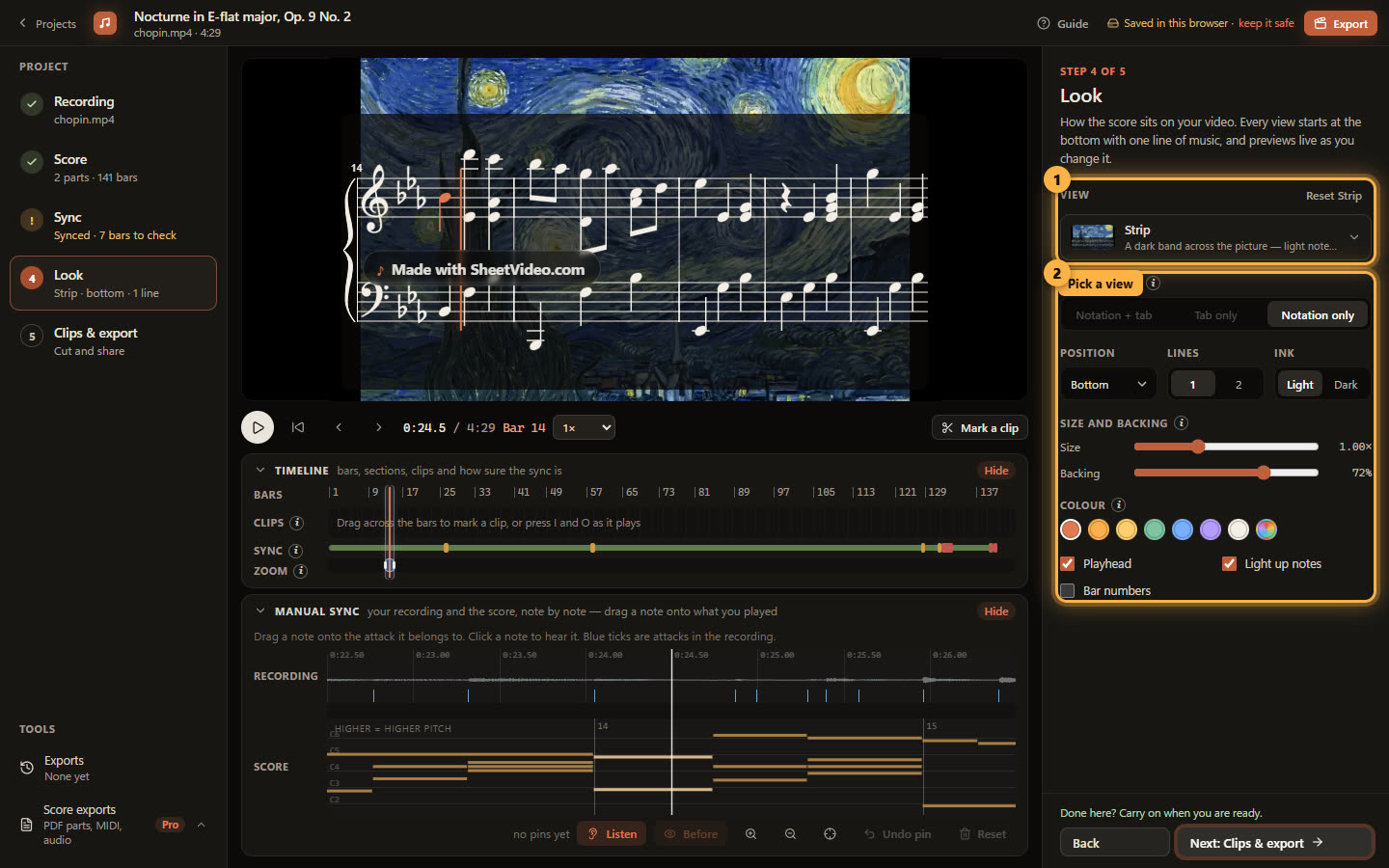Select the Score step
1389x868 pixels.
pyautogui.click(x=113, y=167)
